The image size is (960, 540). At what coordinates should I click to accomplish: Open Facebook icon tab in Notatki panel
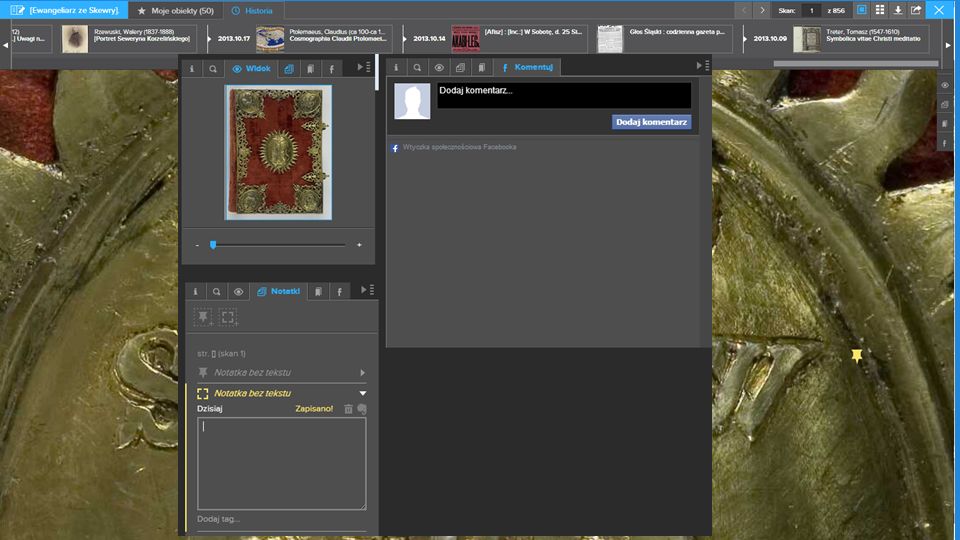(340, 291)
